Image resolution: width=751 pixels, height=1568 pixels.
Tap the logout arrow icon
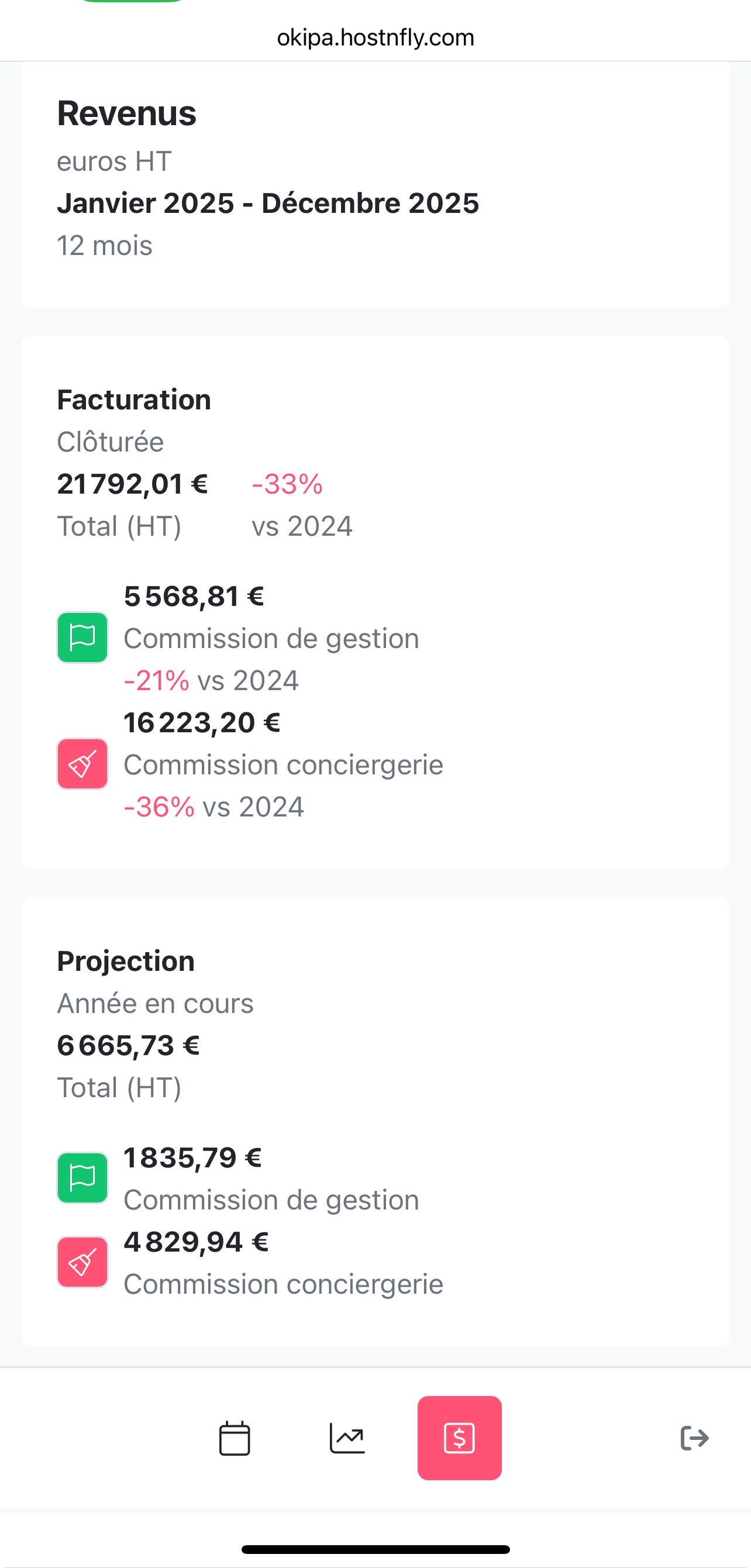click(694, 1438)
